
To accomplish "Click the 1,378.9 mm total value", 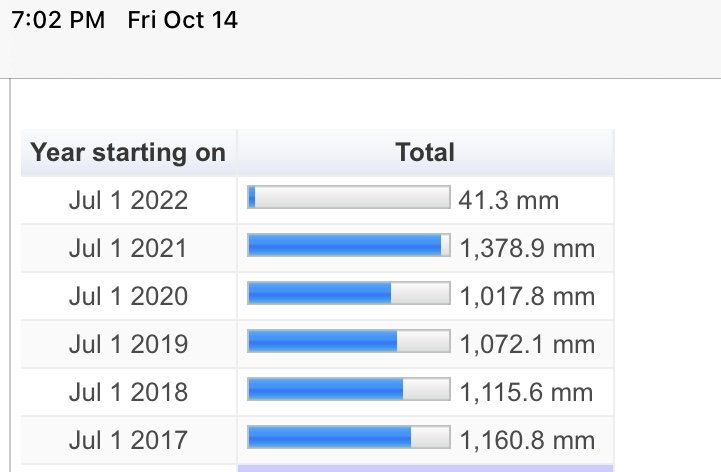I will (527, 248).
